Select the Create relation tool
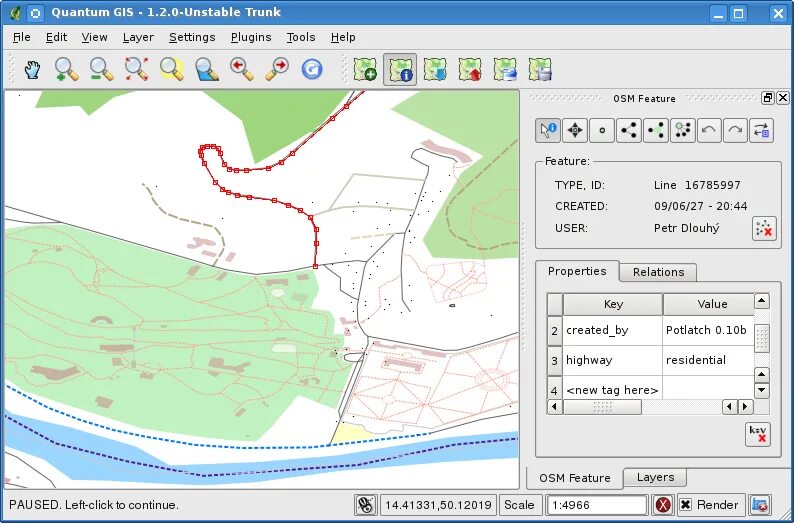The width and height of the screenshot is (794, 523). 683,130
